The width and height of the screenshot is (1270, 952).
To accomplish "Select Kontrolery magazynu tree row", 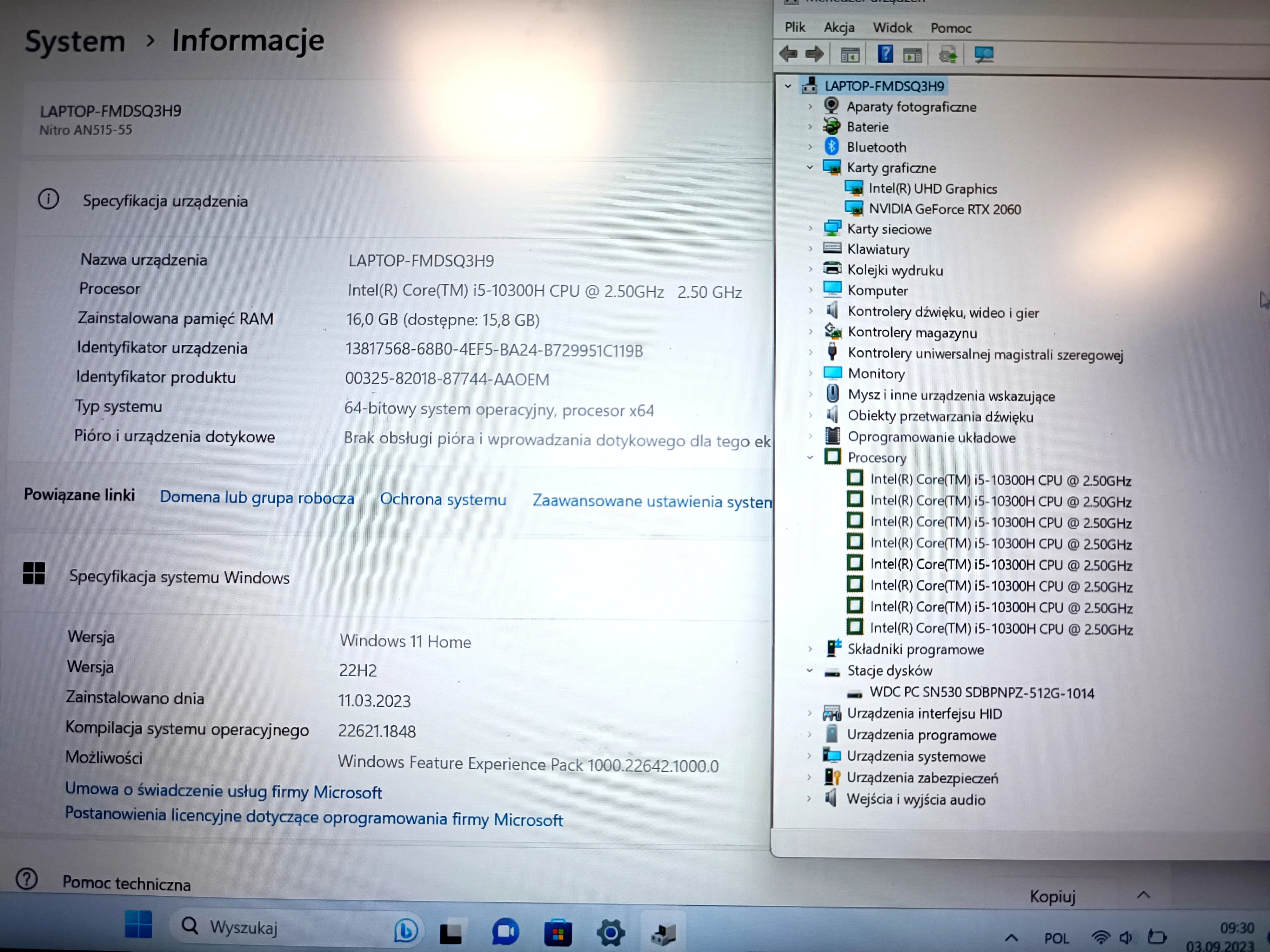I will pyautogui.click(x=912, y=332).
